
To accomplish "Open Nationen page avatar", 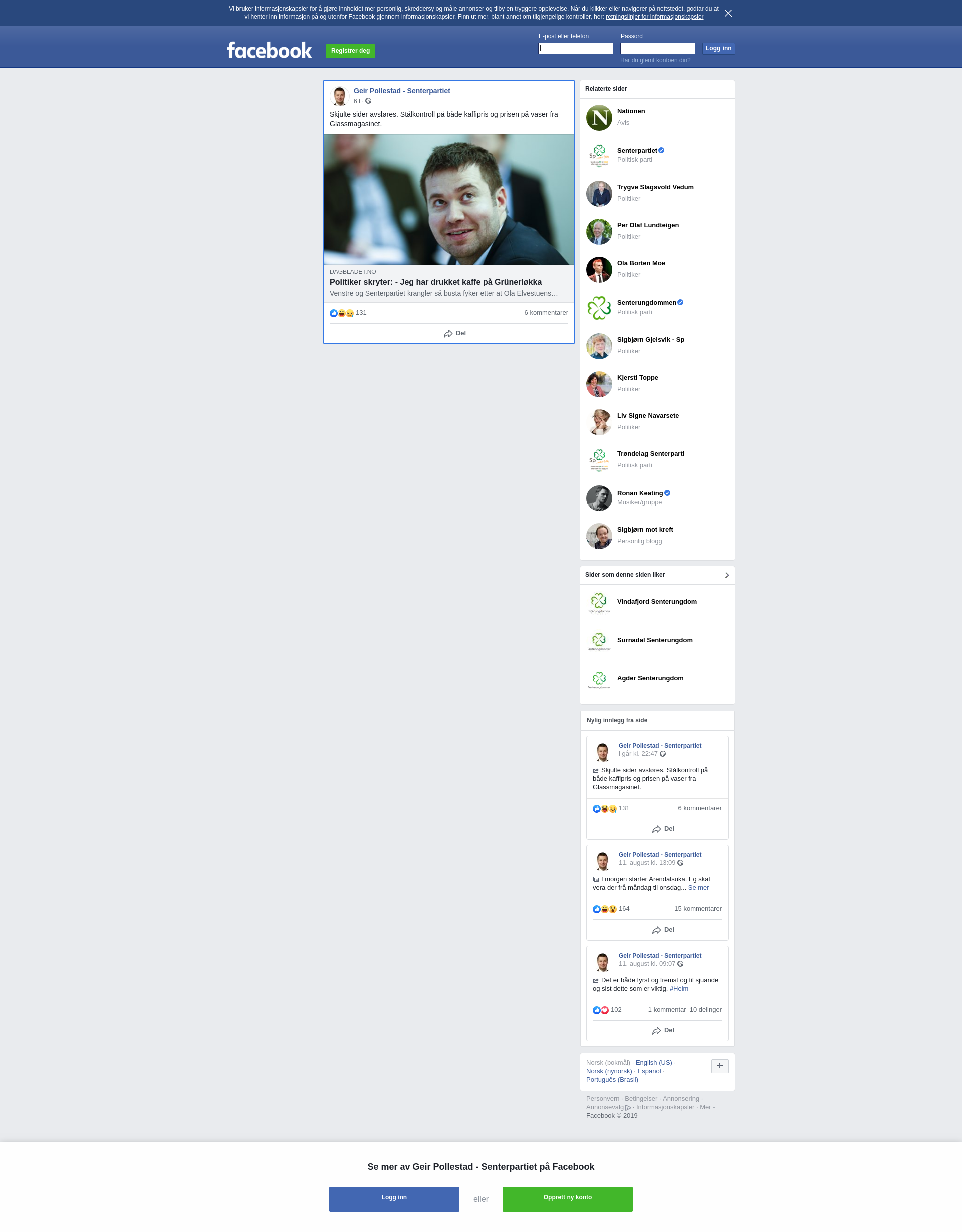I will point(599,117).
